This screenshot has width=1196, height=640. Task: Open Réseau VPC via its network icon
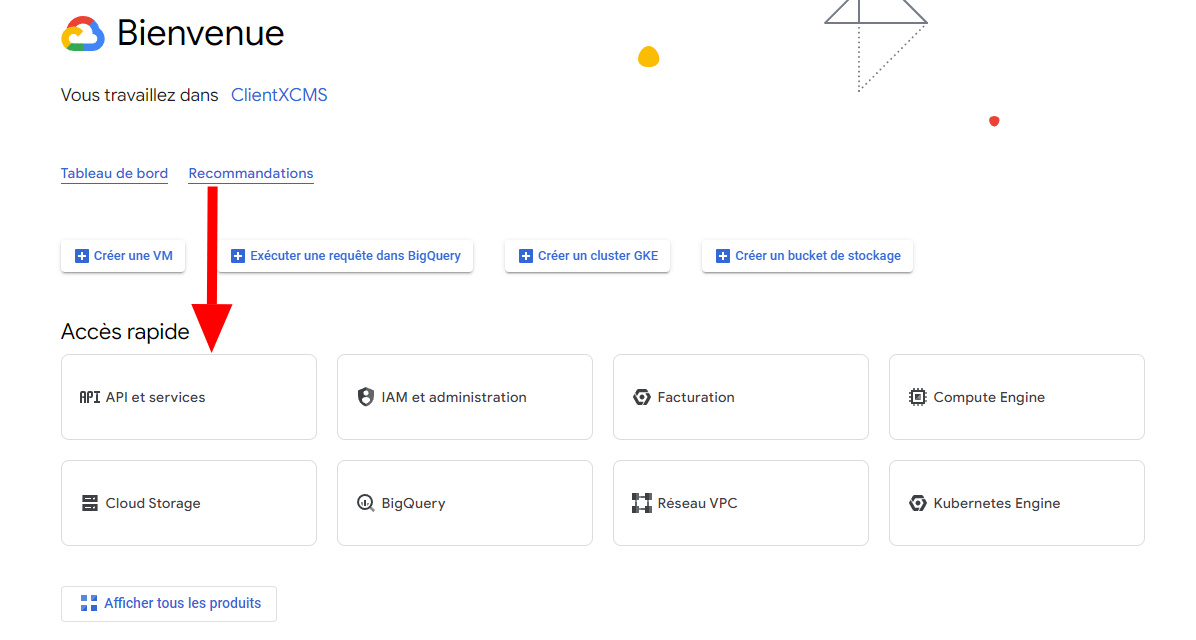[x=642, y=503]
